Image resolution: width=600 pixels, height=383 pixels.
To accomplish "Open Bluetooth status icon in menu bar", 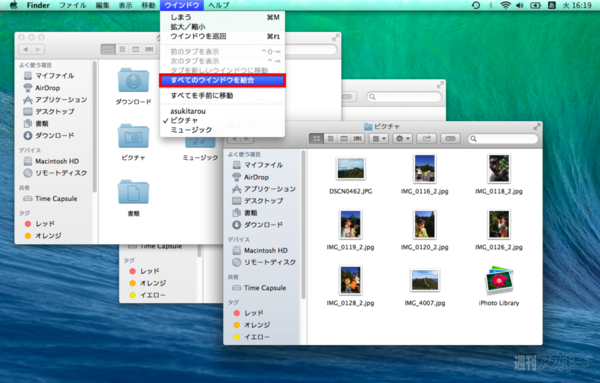I will pyautogui.click(x=491, y=5).
